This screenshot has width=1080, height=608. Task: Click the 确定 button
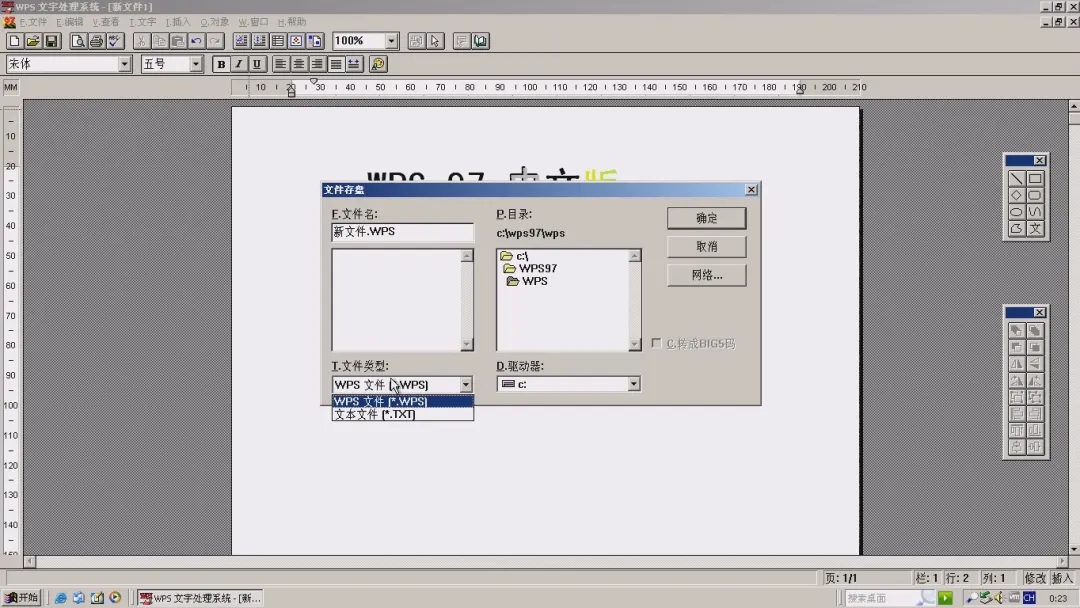pyautogui.click(x=706, y=218)
